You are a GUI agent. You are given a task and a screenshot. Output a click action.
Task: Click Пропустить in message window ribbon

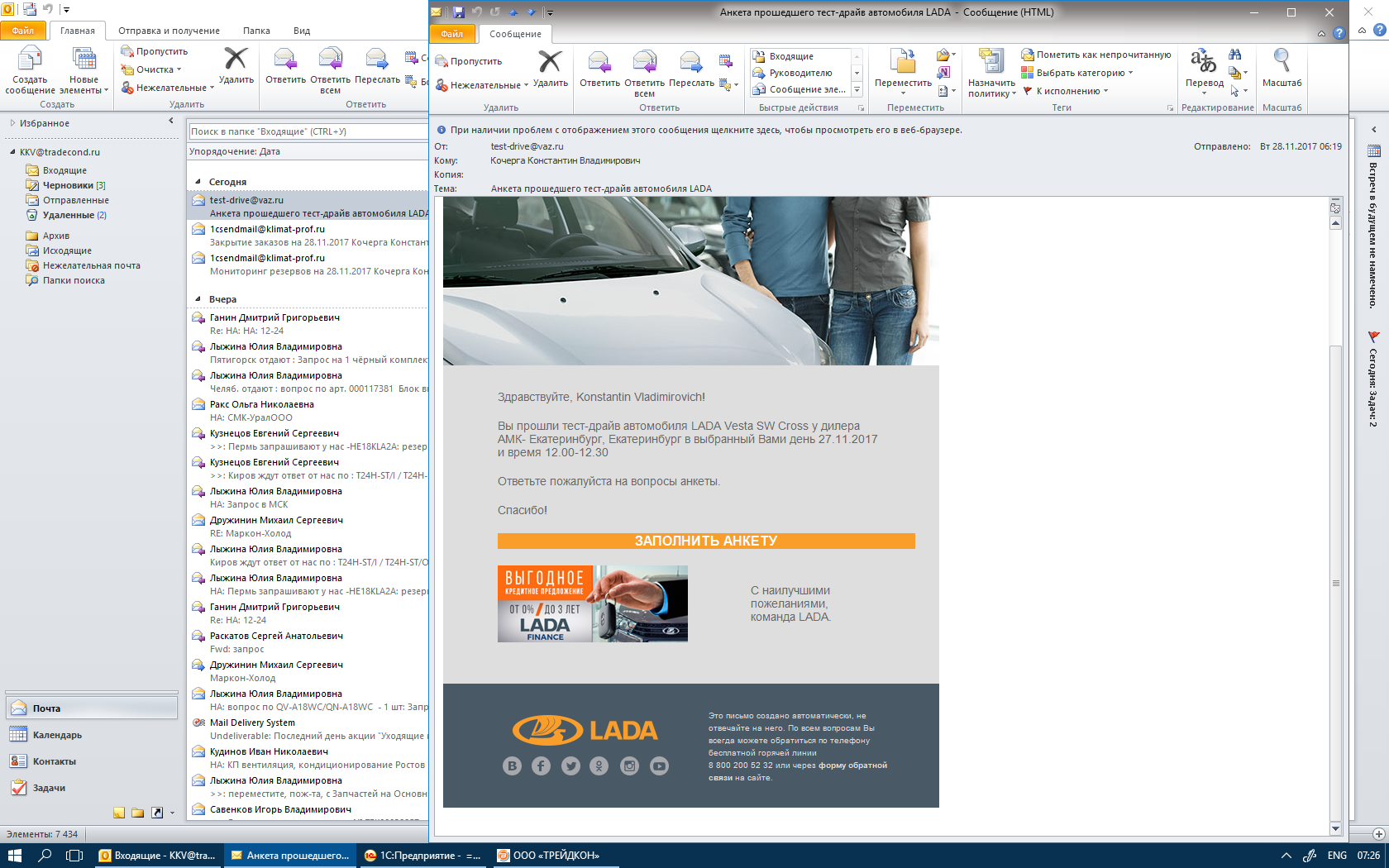(x=469, y=61)
